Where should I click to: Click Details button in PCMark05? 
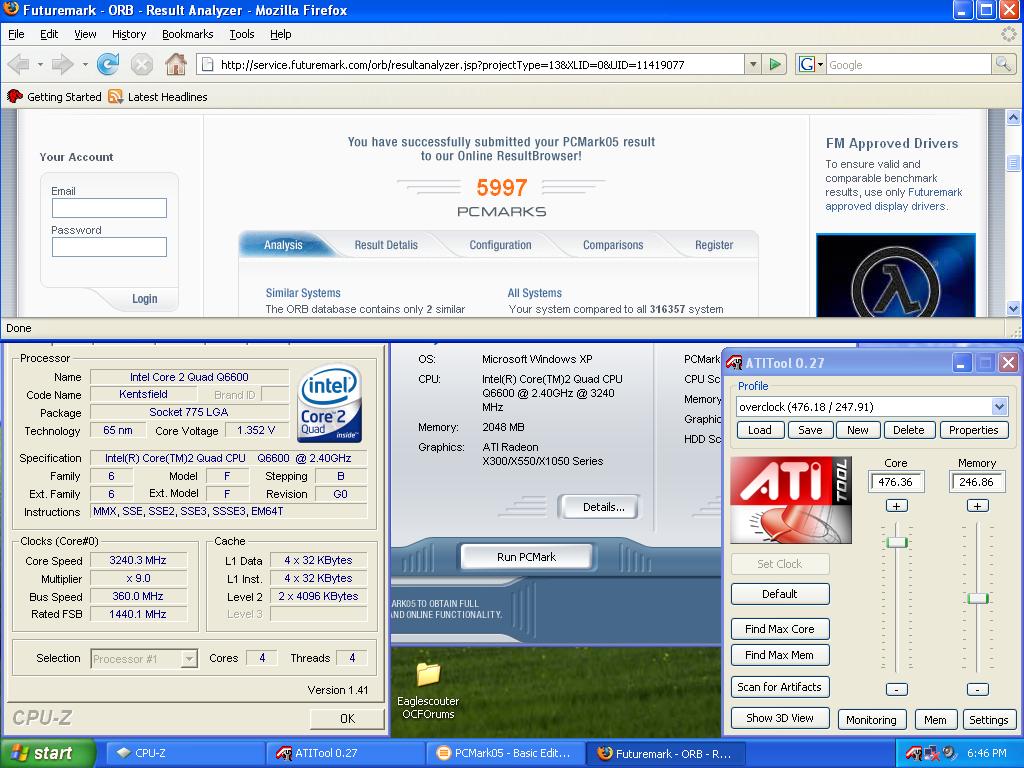600,507
